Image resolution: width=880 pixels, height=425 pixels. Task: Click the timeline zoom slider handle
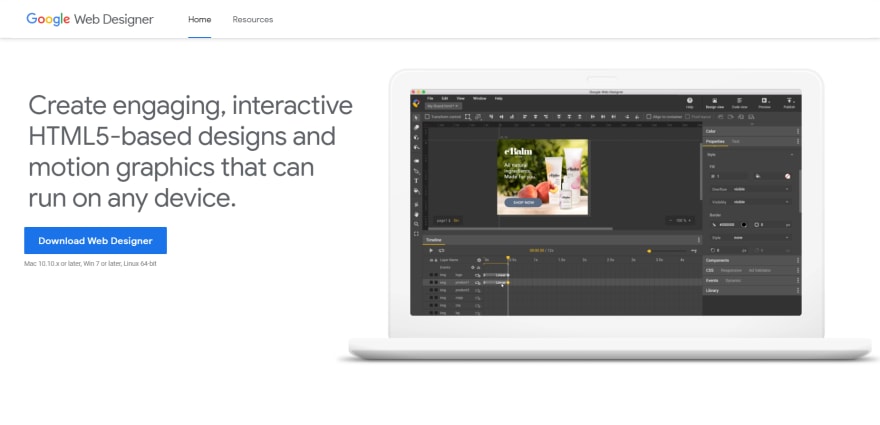pos(649,251)
